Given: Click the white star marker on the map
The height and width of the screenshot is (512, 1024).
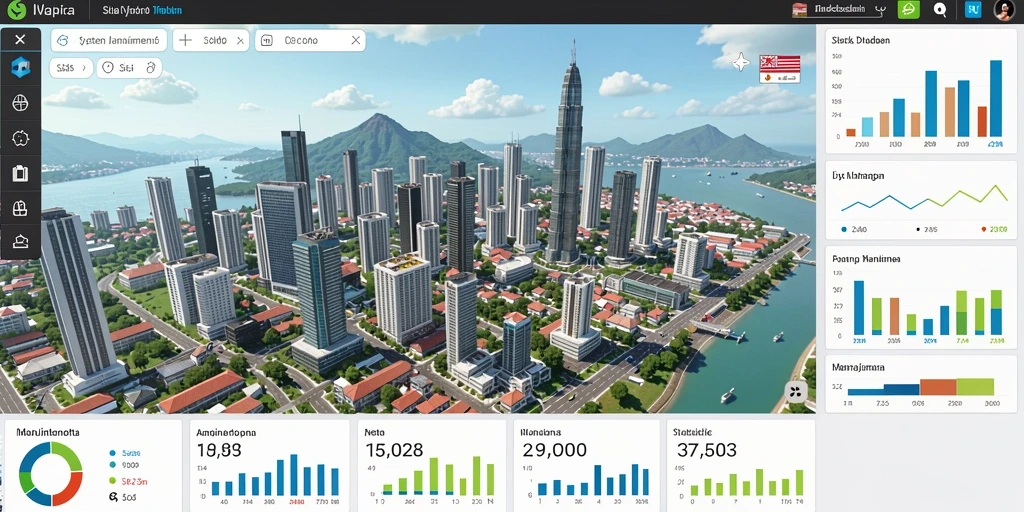Looking at the screenshot, I should pos(741,63).
